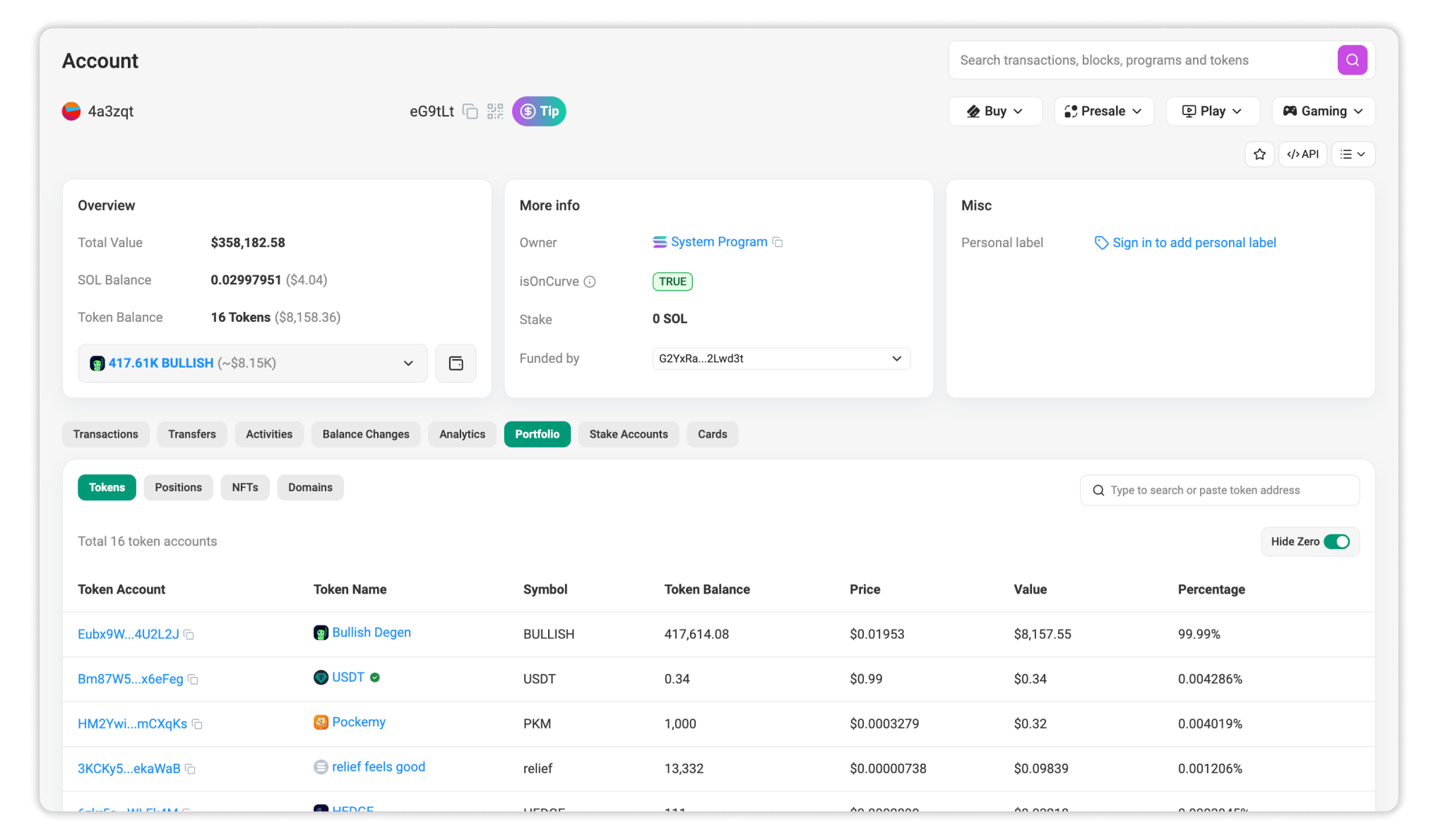The width and height of the screenshot is (1438, 840).
Task: Click the search magnifier button
Action: [1352, 60]
